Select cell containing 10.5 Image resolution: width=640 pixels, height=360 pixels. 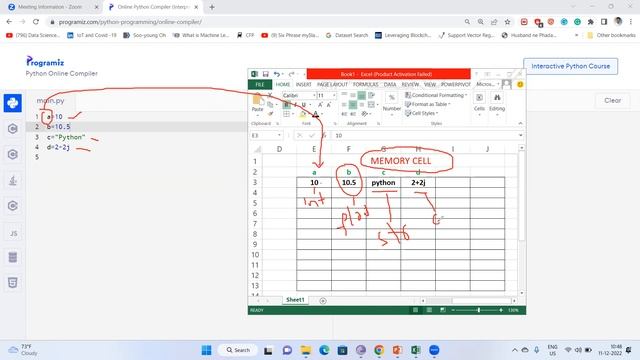(x=349, y=182)
